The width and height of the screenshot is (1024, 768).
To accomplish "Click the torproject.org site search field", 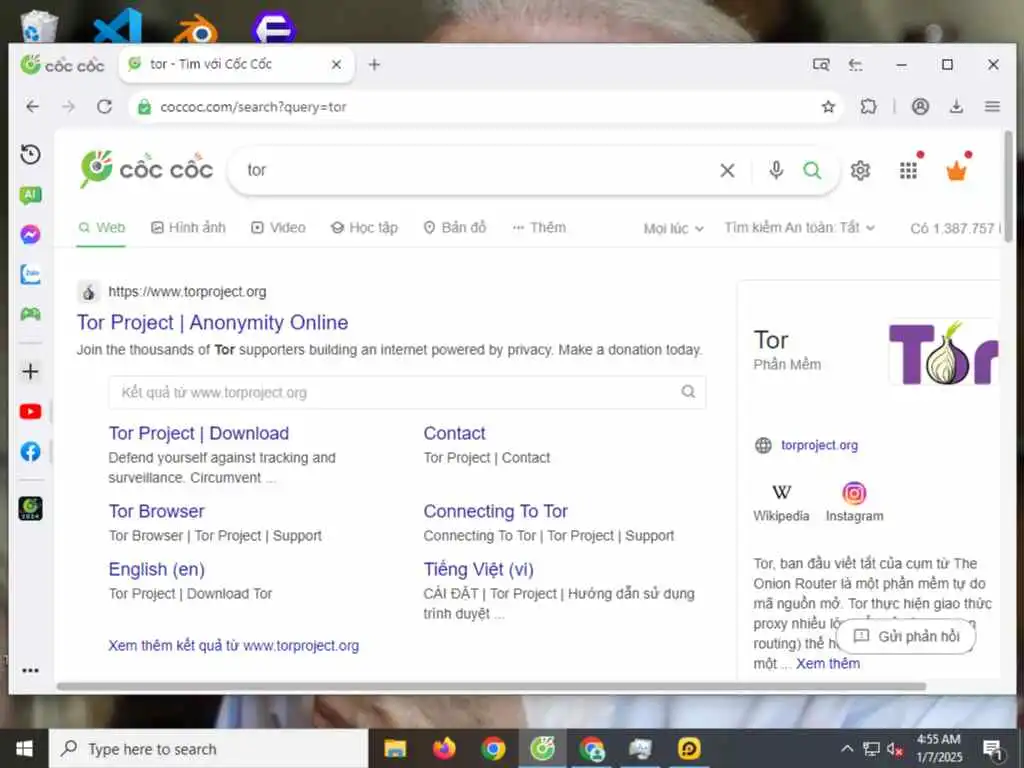I will click(x=407, y=392).
